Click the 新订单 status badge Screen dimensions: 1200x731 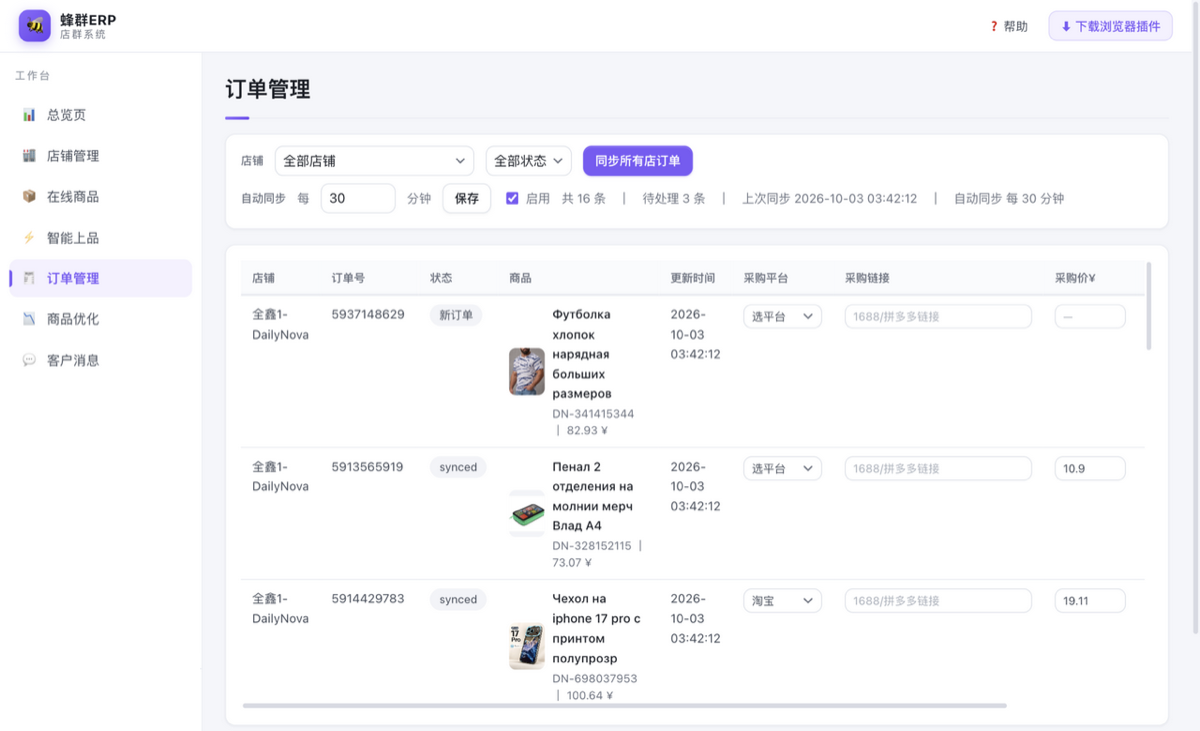pos(456,315)
